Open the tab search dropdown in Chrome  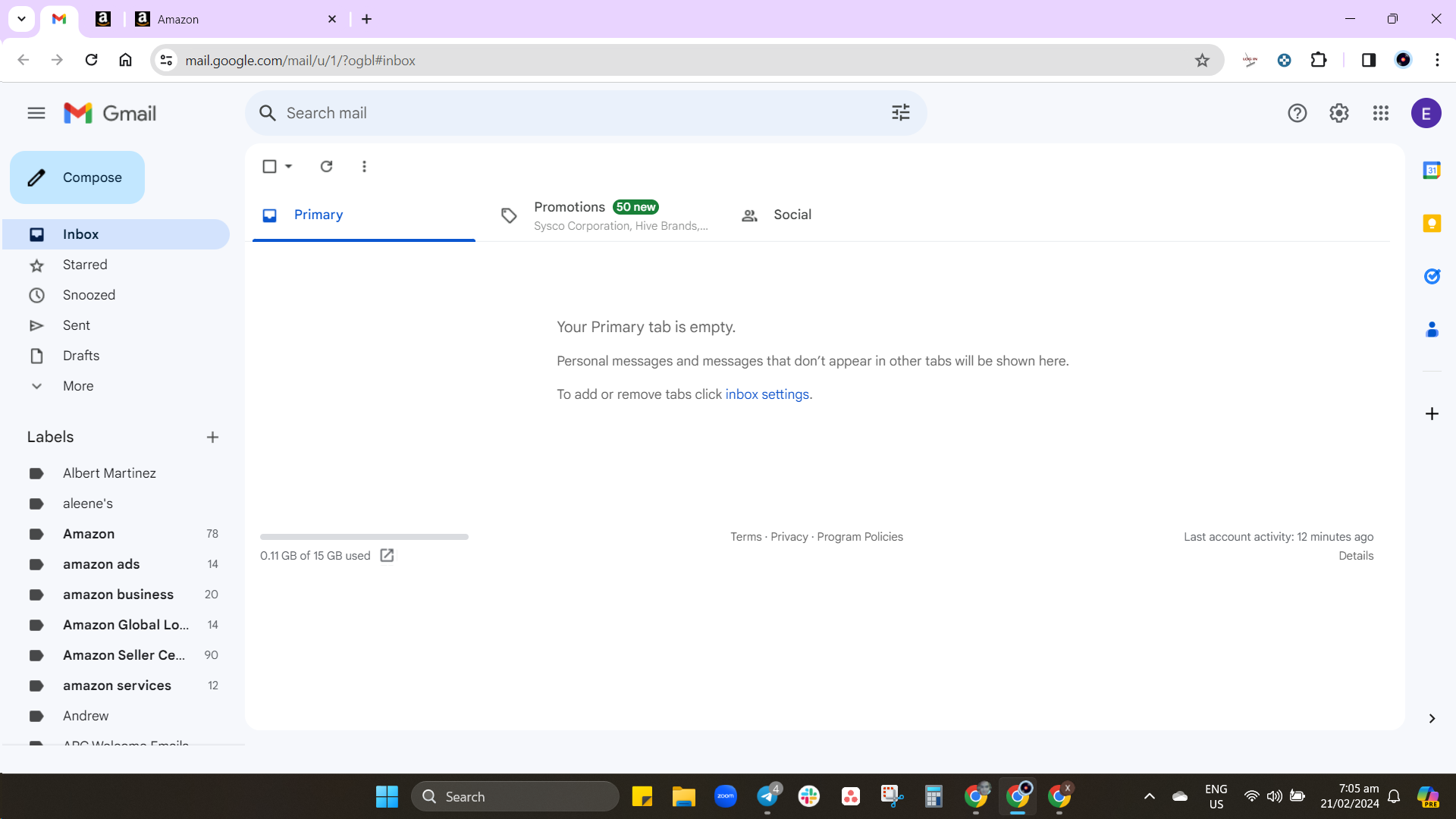22,18
